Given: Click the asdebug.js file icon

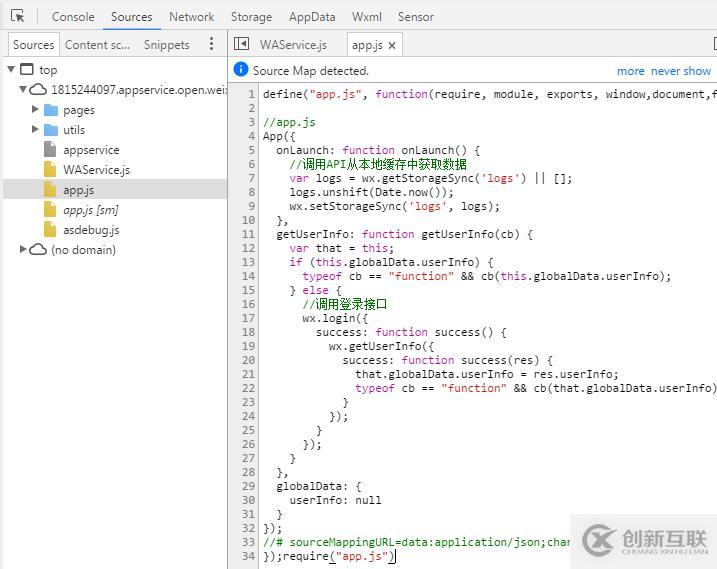Looking at the screenshot, I should click(50, 229).
